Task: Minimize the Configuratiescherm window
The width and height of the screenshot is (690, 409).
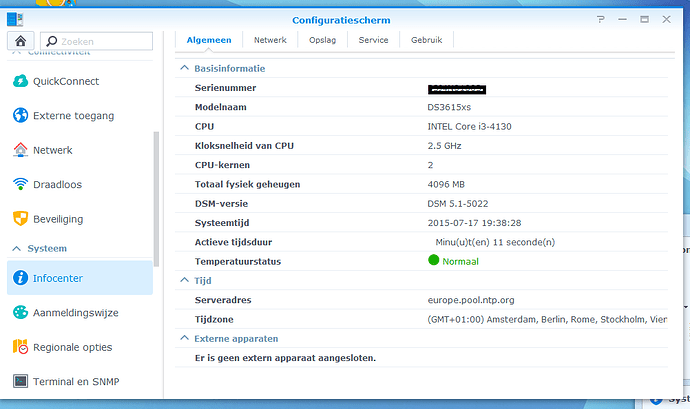Action: (x=622, y=19)
